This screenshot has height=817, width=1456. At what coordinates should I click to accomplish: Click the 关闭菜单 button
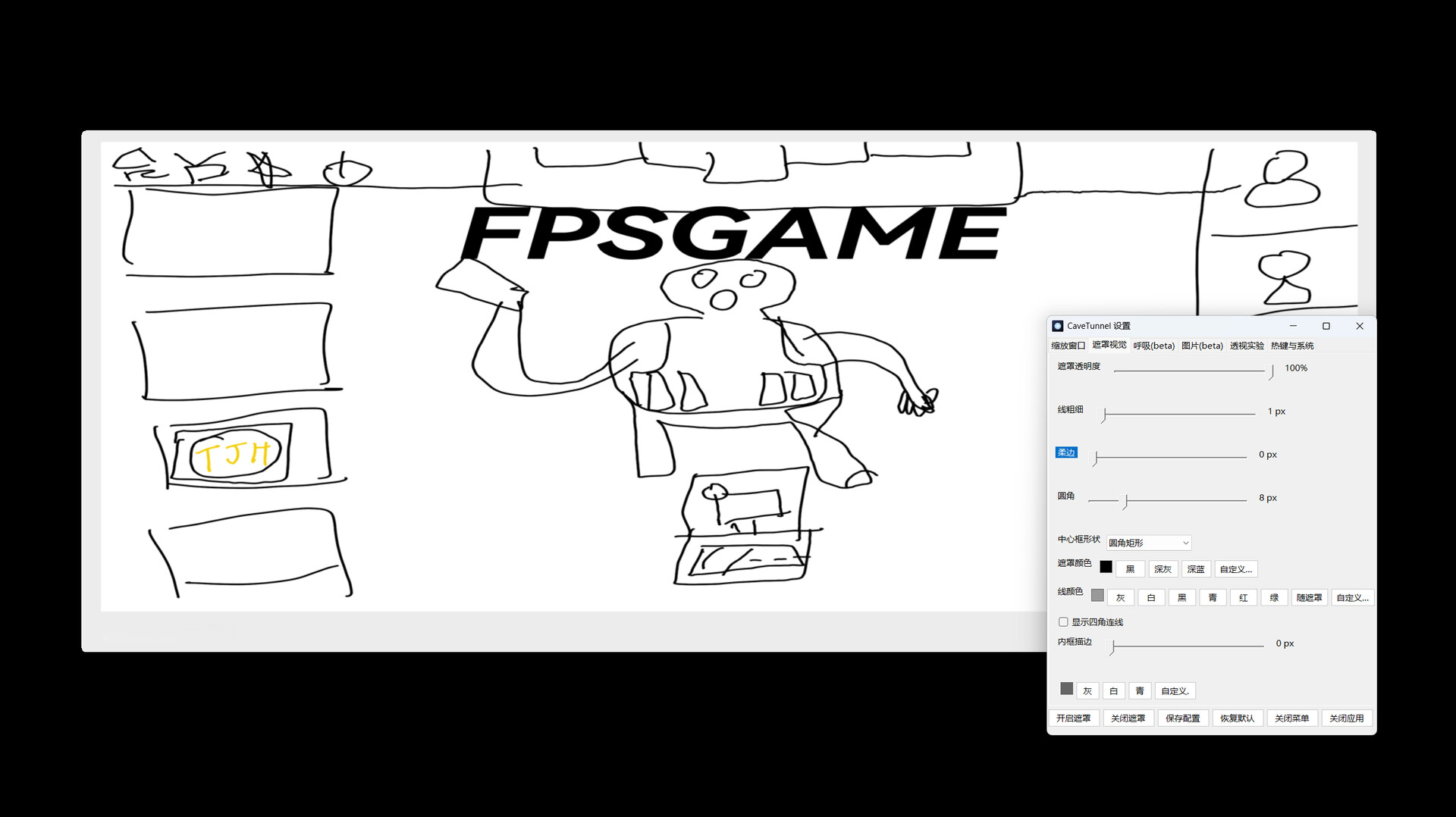tap(1292, 718)
